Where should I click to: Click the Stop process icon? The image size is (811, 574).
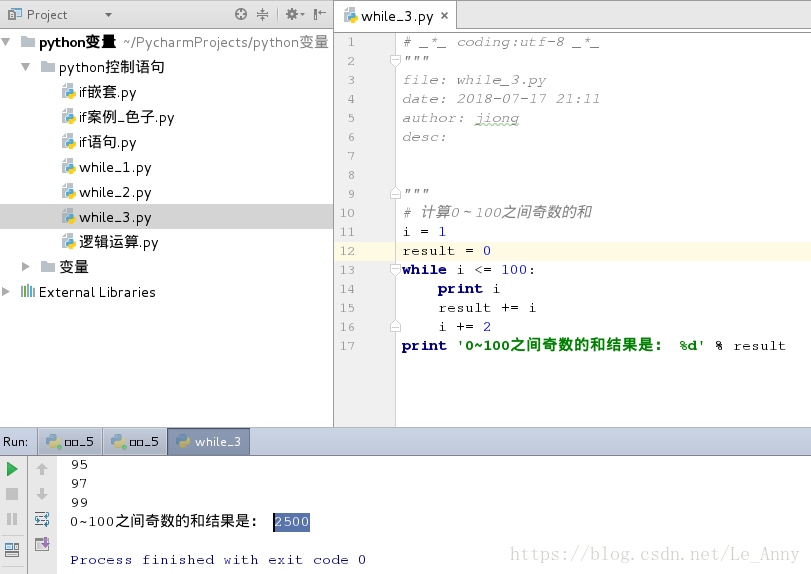pyautogui.click(x=12, y=494)
